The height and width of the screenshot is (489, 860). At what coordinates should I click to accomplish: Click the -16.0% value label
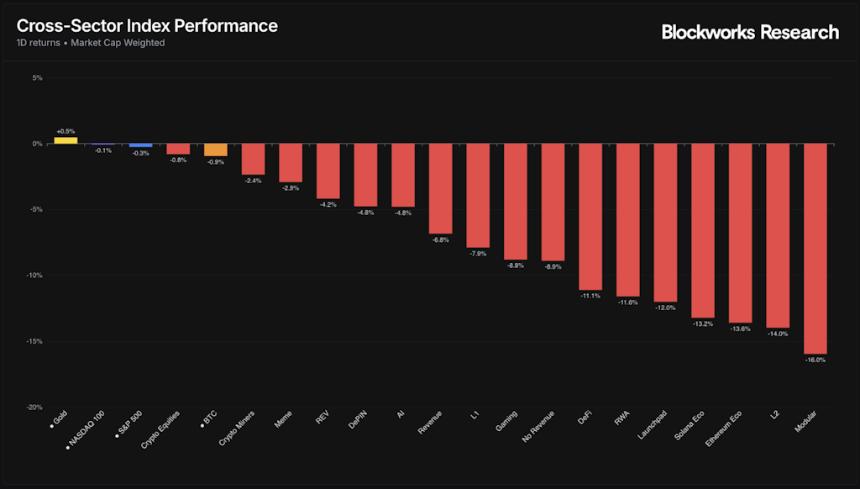click(x=815, y=360)
